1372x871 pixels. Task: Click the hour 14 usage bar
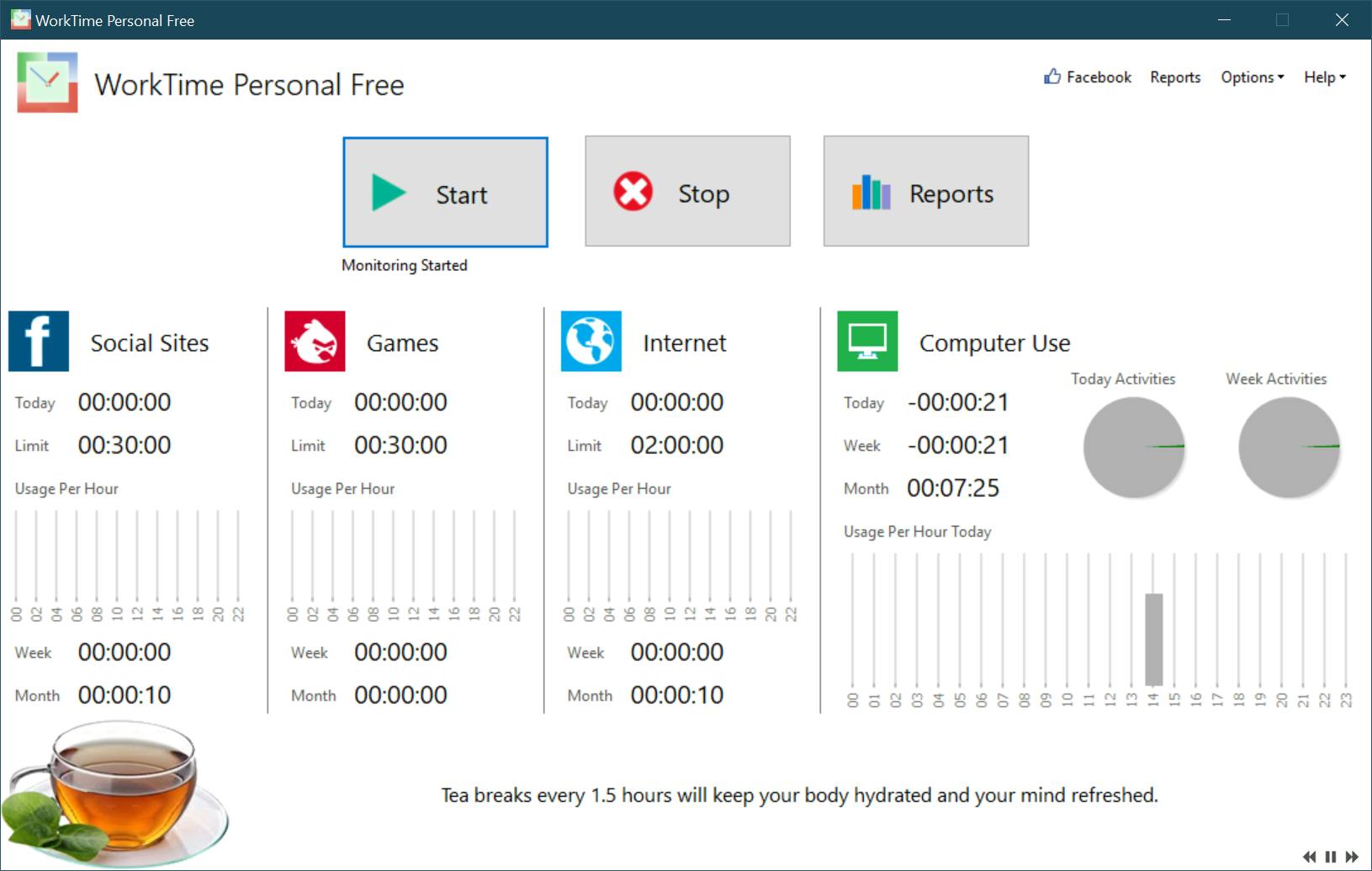click(x=1153, y=640)
